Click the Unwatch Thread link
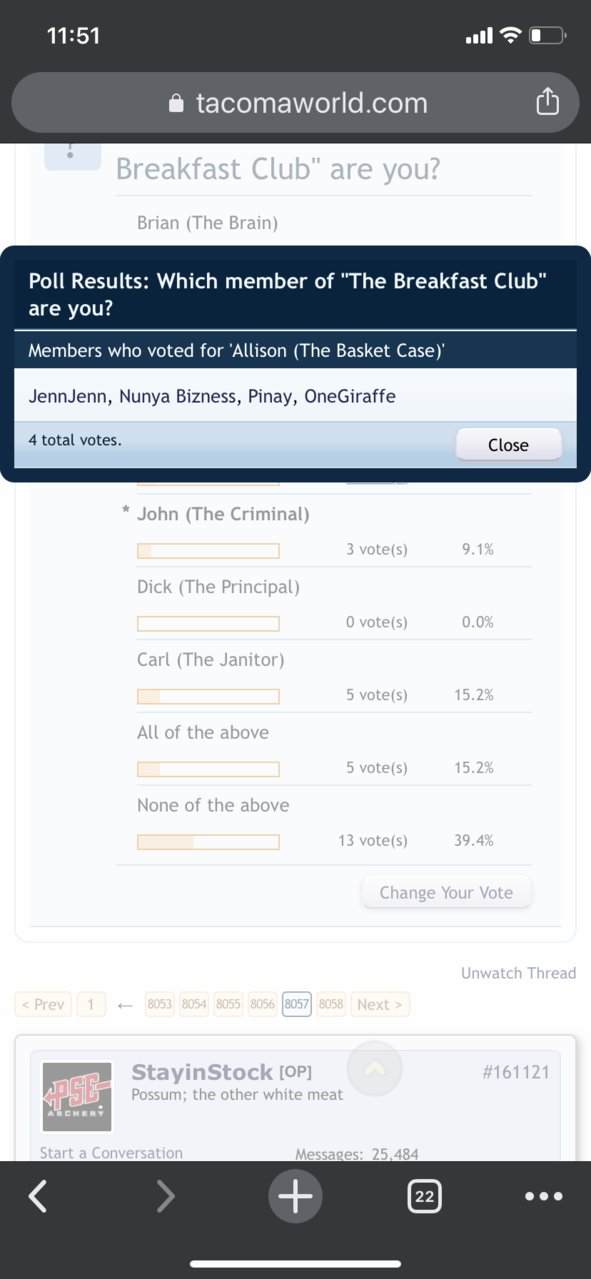Screen dimensions: 591x1279 point(518,972)
